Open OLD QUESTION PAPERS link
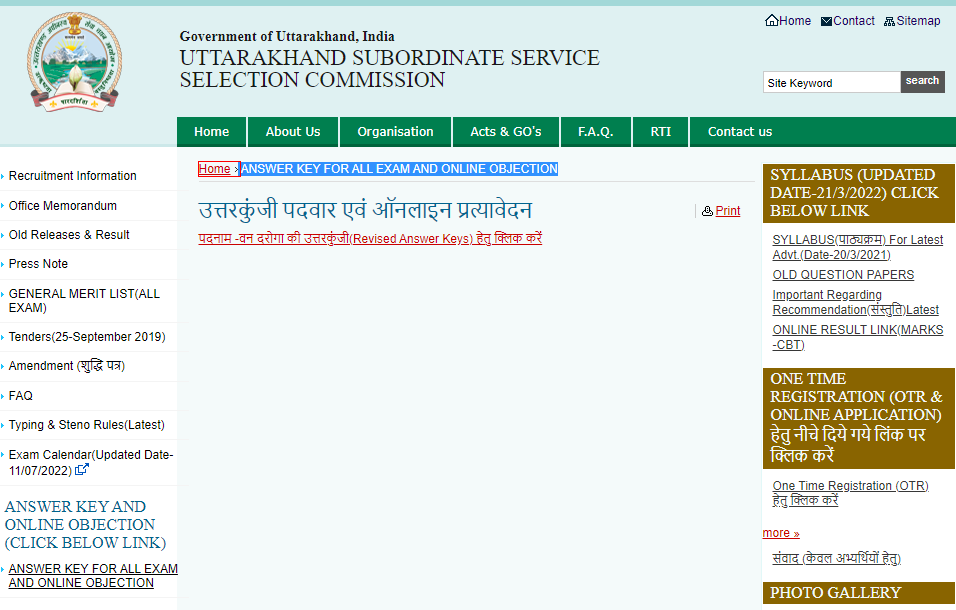956x610 pixels. 843,275
